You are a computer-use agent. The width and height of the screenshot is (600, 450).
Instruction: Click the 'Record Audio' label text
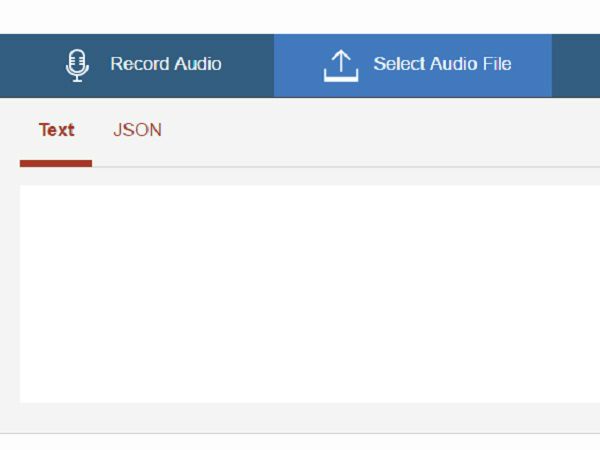click(166, 64)
